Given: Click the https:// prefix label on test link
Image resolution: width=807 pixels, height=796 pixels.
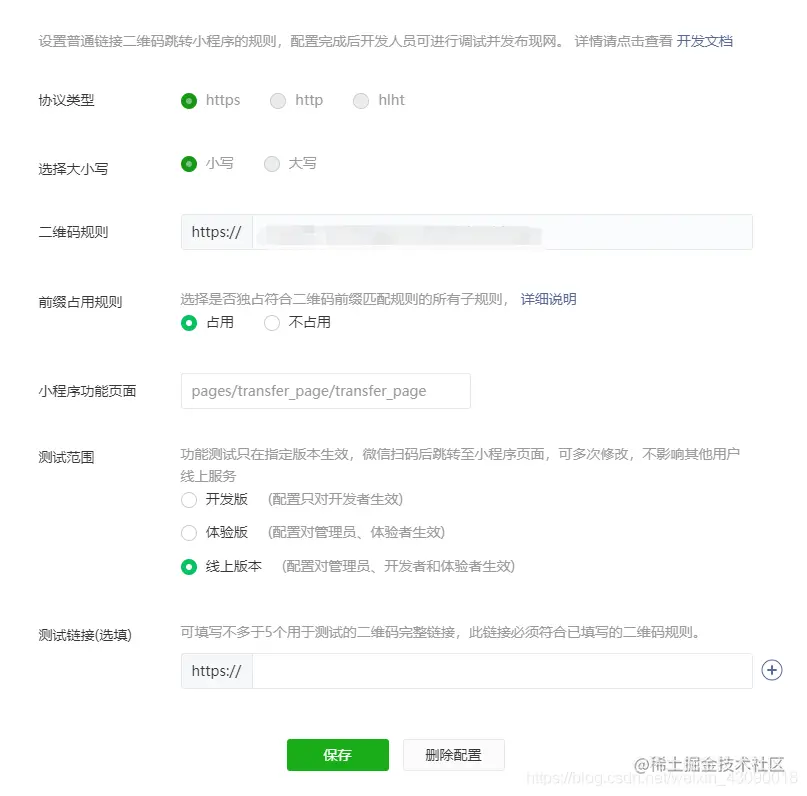Looking at the screenshot, I should point(215,671).
